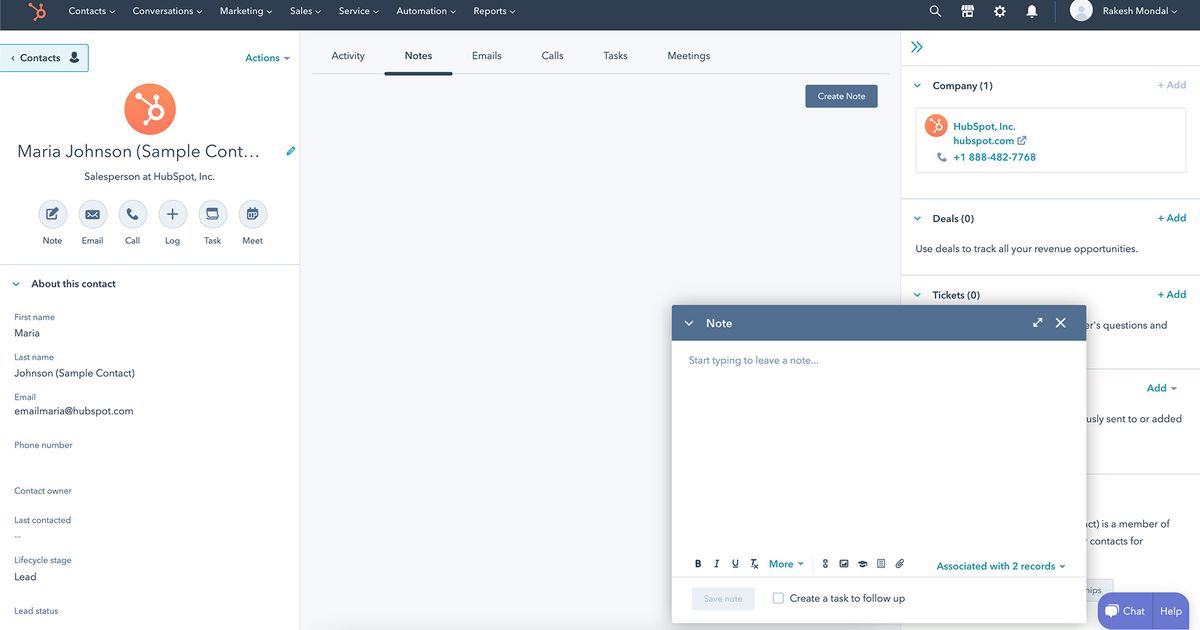Open the Rakesh Mondal account menu
The width and height of the screenshot is (1200, 630).
coord(1139,11)
